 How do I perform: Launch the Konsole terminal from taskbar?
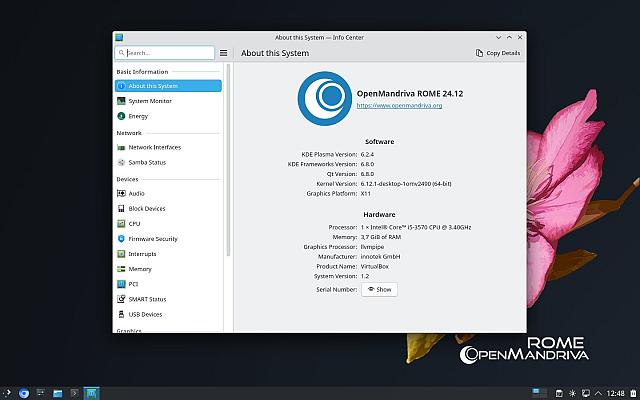pos(74,393)
